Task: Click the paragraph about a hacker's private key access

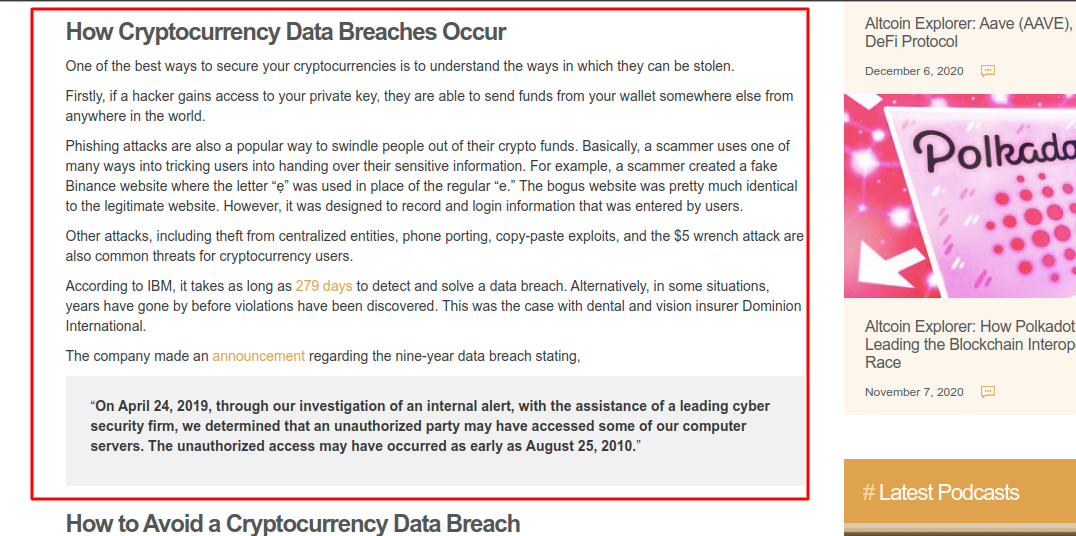Action: coord(430,106)
